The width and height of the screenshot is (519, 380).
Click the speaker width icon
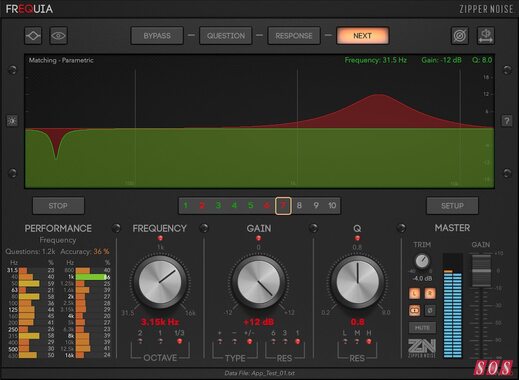486,36
